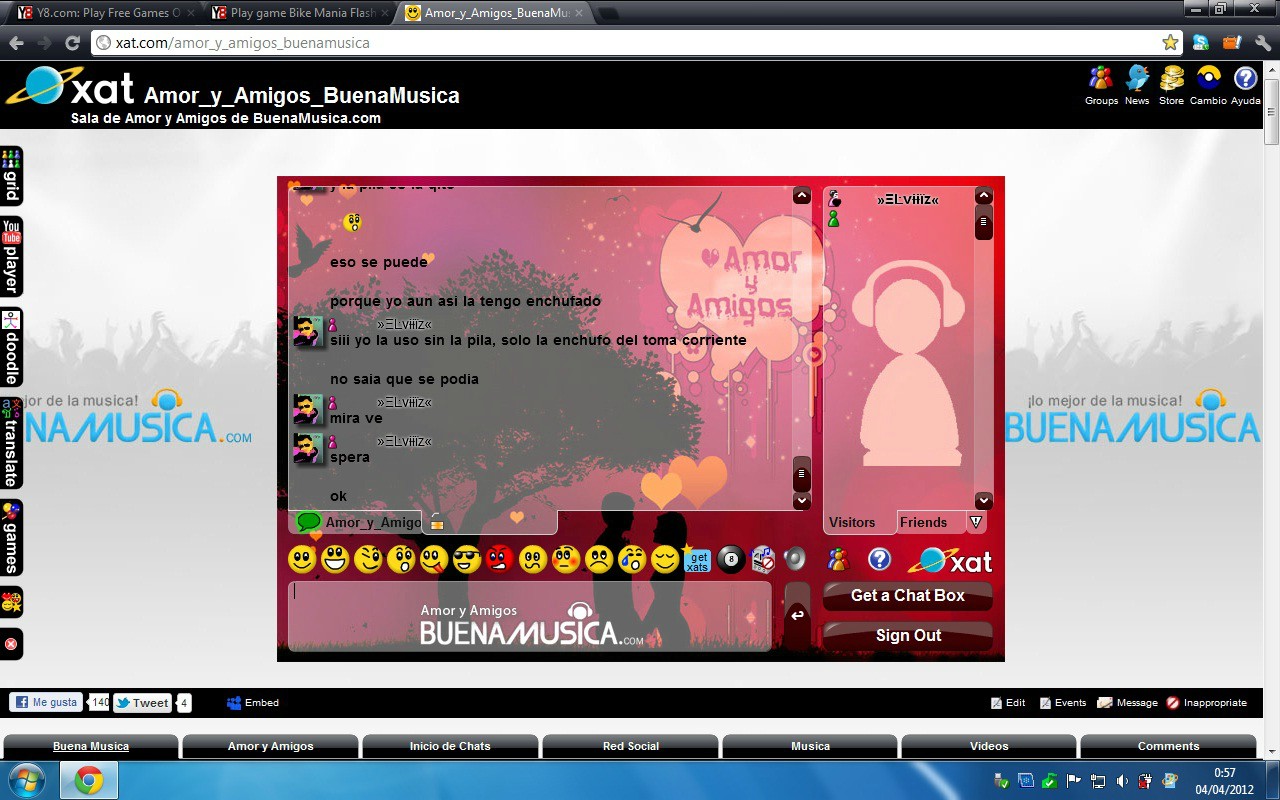Click the Me gusta Facebook button

pyautogui.click(x=47, y=702)
